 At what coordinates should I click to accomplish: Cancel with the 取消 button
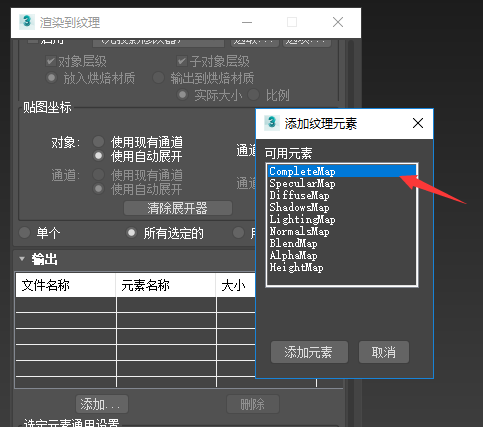tap(384, 352)
